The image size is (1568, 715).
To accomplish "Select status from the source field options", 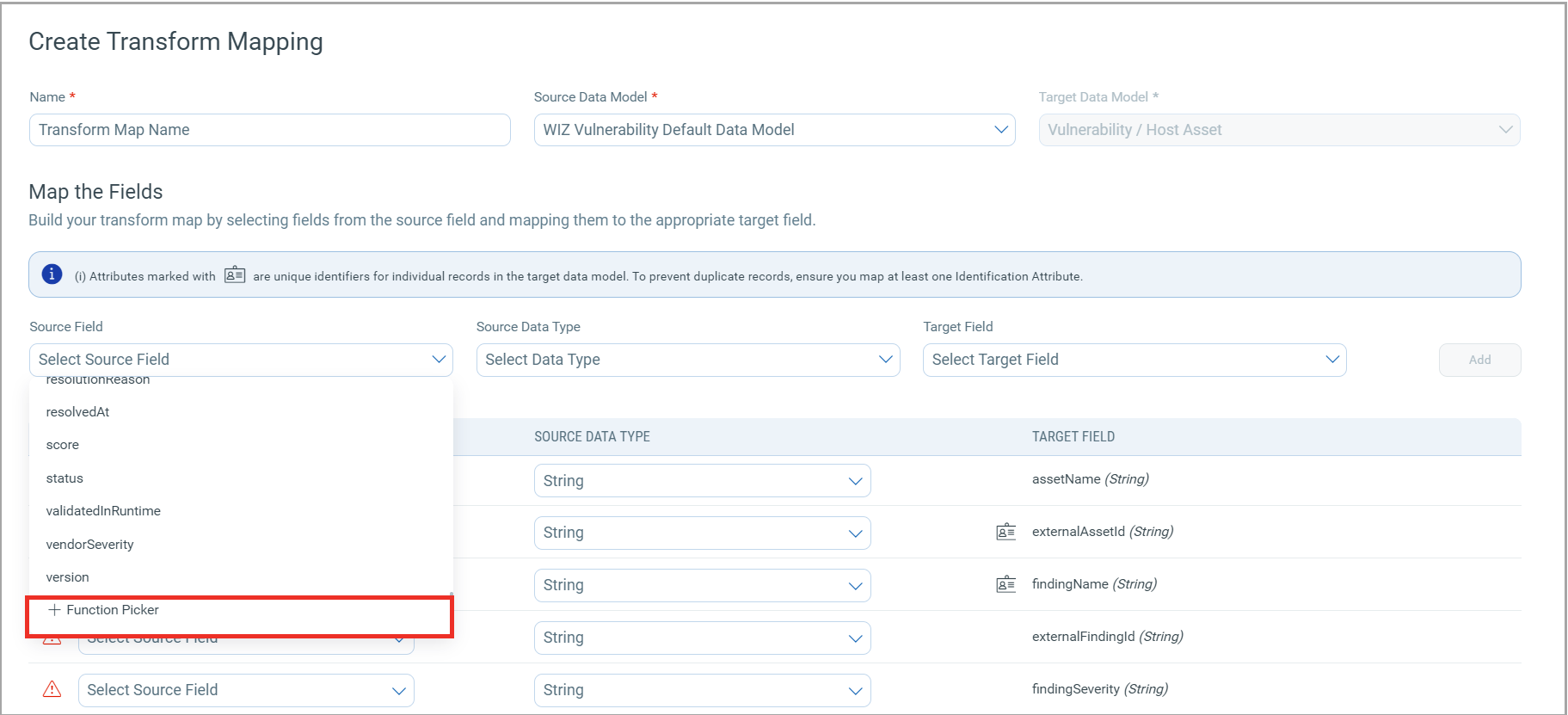I will click(x=65, y=478).
